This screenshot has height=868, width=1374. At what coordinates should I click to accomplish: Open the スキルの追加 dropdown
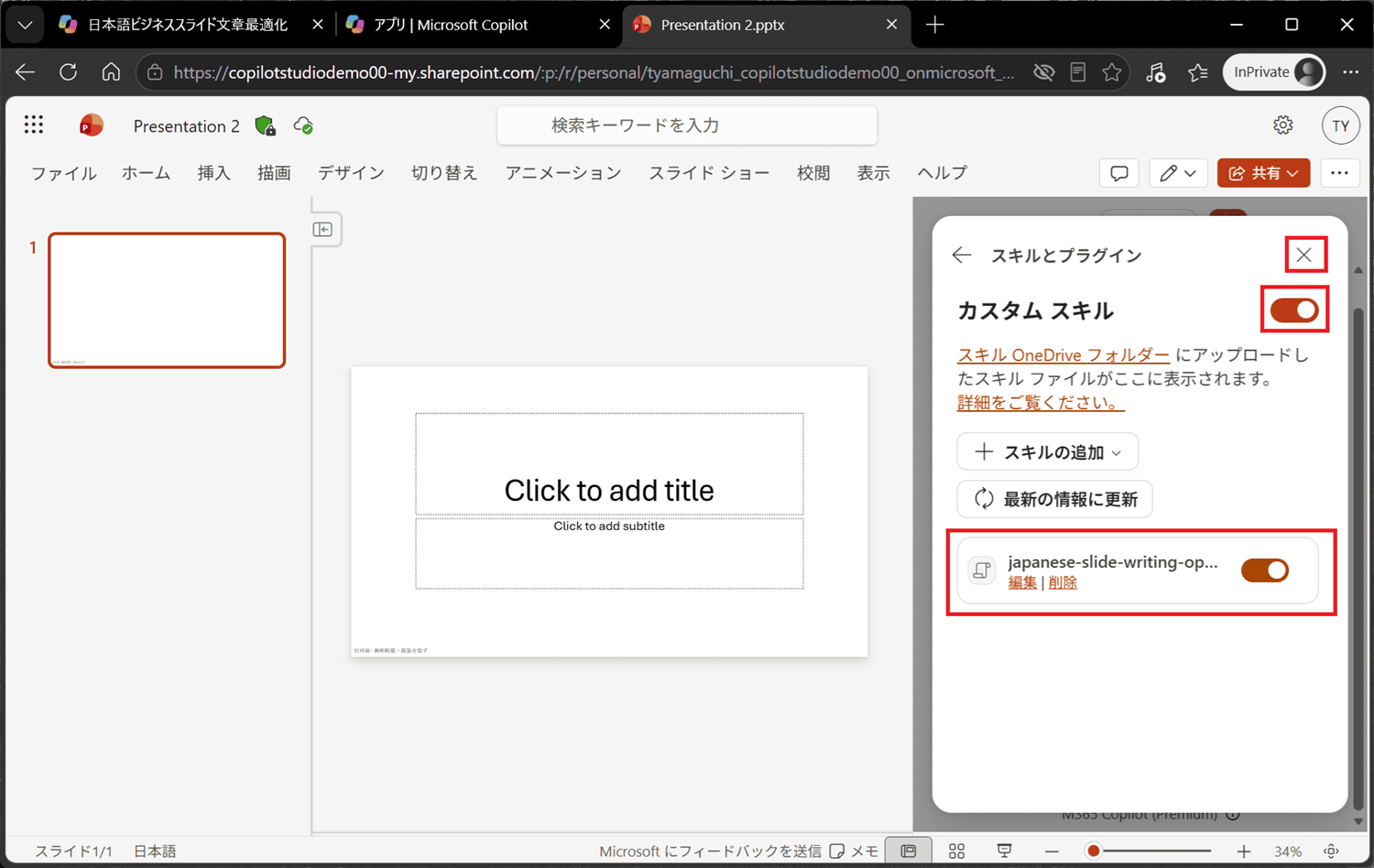click(x=1048, y=452)
